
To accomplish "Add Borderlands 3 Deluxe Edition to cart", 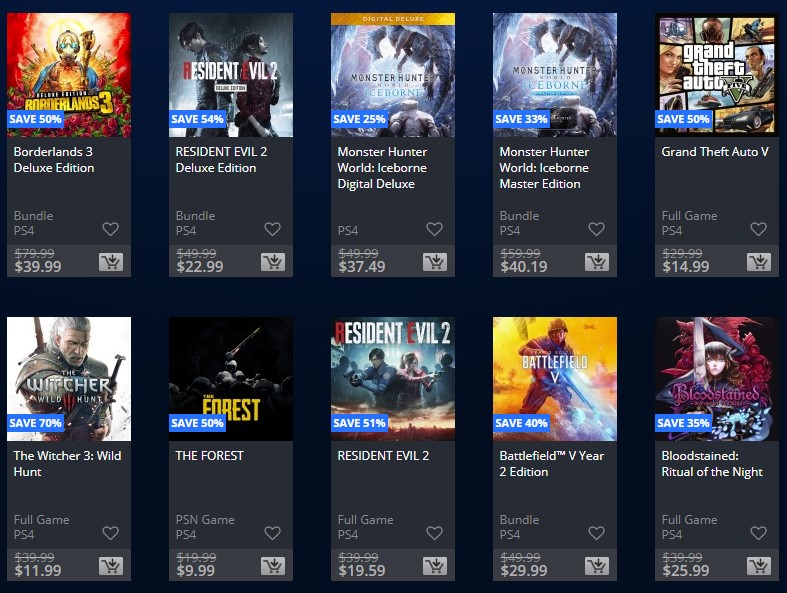I will pyautogui.click(x=111, y=262).
